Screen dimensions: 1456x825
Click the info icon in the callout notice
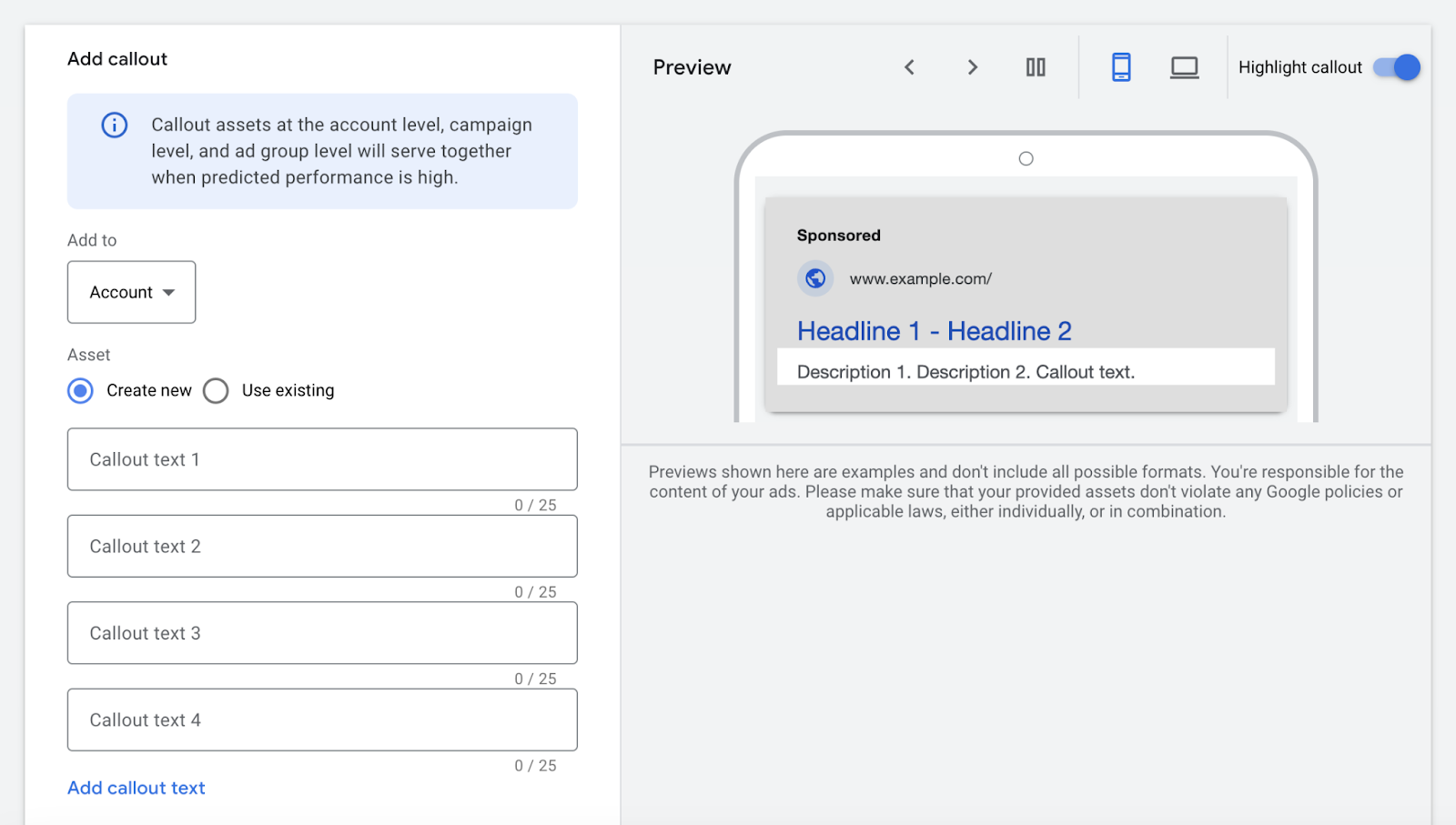click(x=115, y=126)
